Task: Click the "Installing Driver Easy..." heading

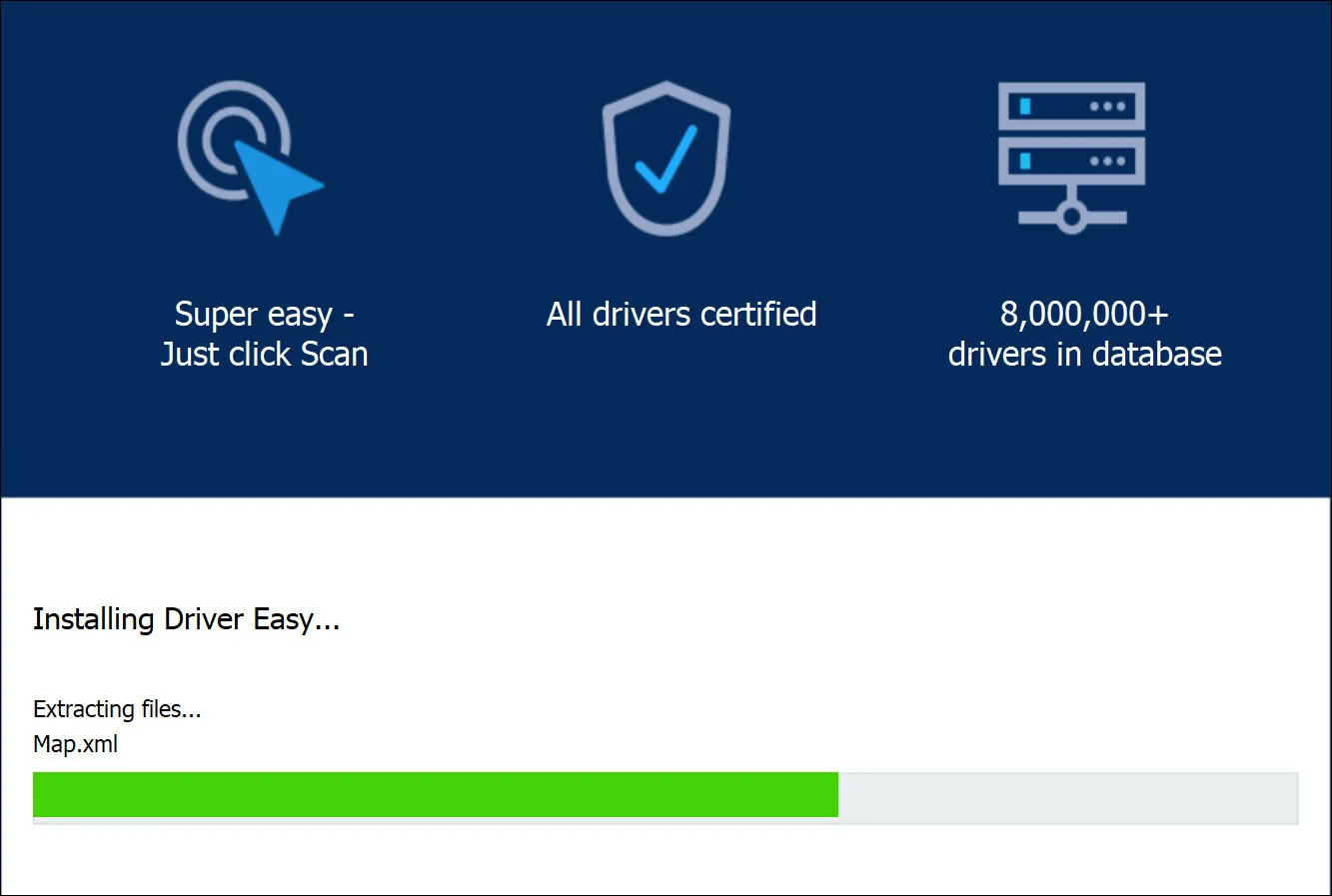Action: coord(187,619)
